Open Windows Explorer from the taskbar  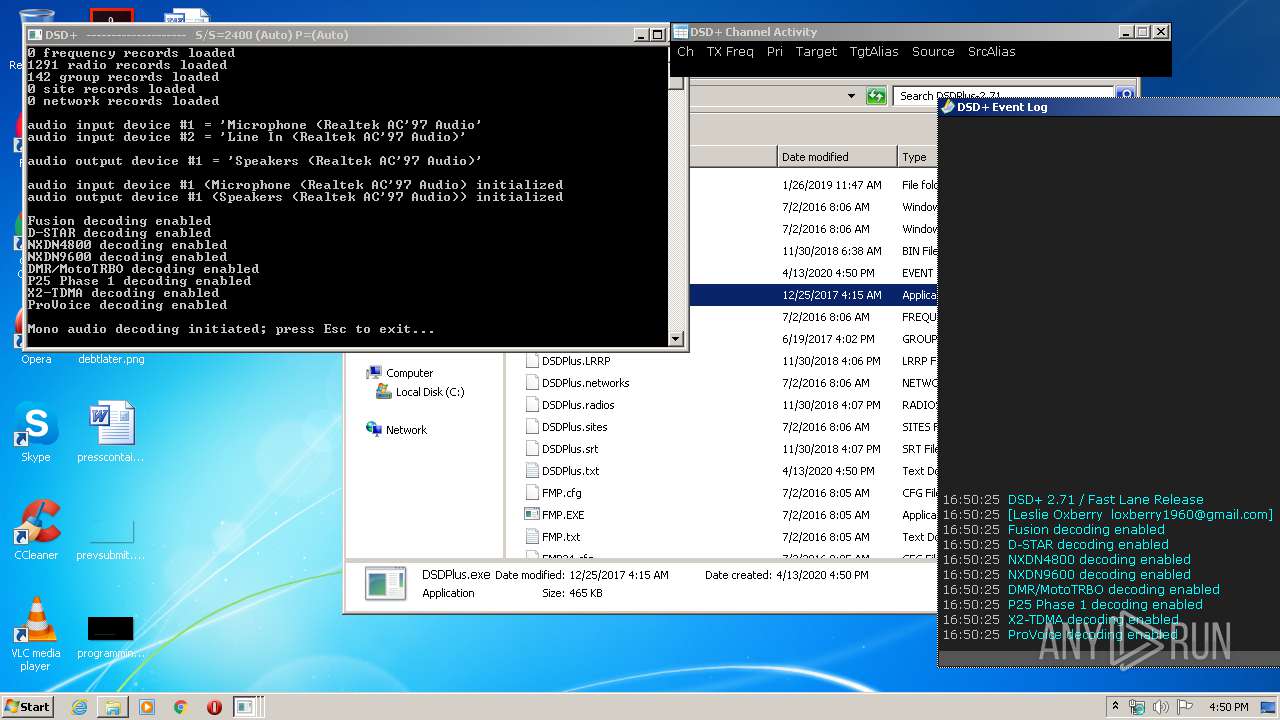[x=113, y=707]
